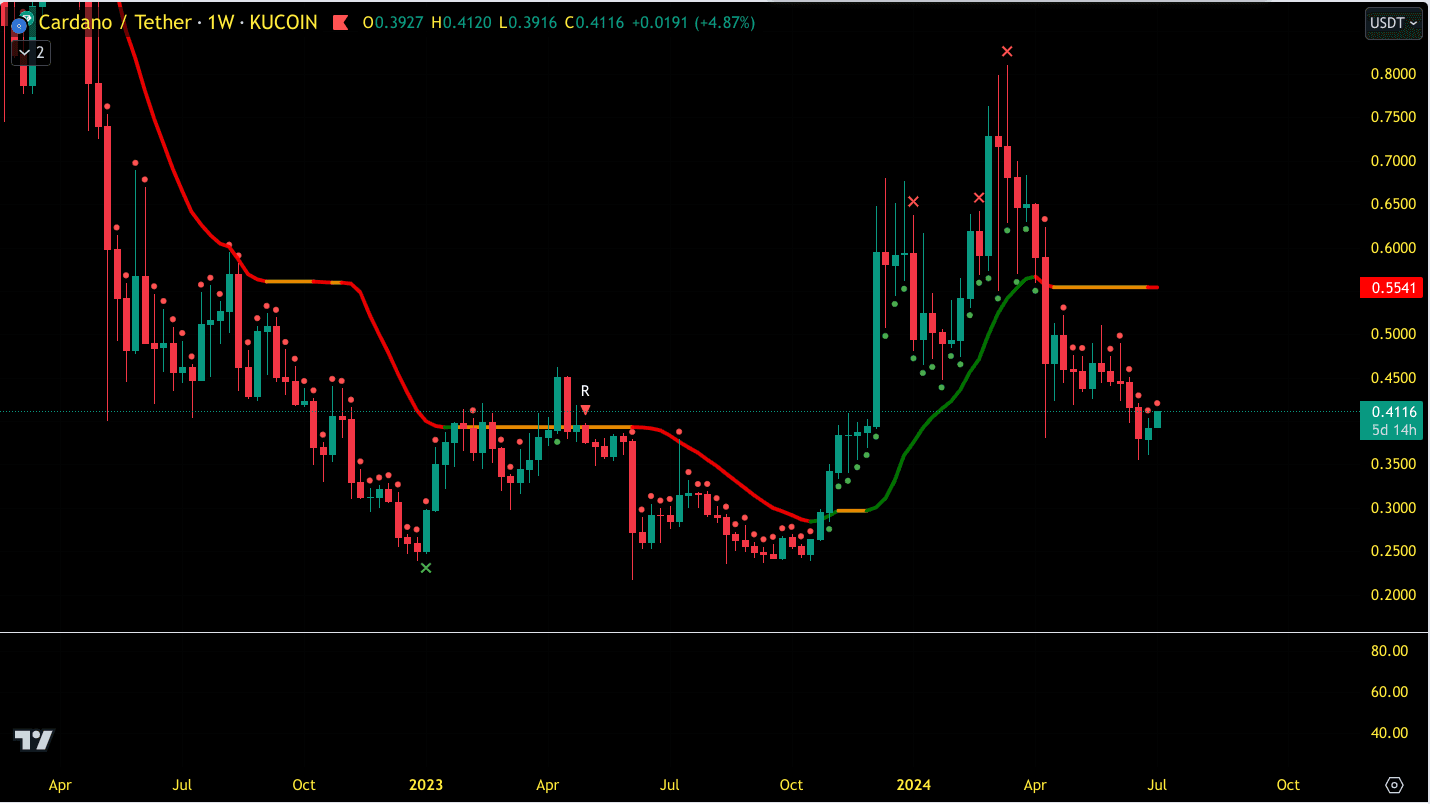
Task: Click the R label marker above the candles
Action: coord(585,391)
